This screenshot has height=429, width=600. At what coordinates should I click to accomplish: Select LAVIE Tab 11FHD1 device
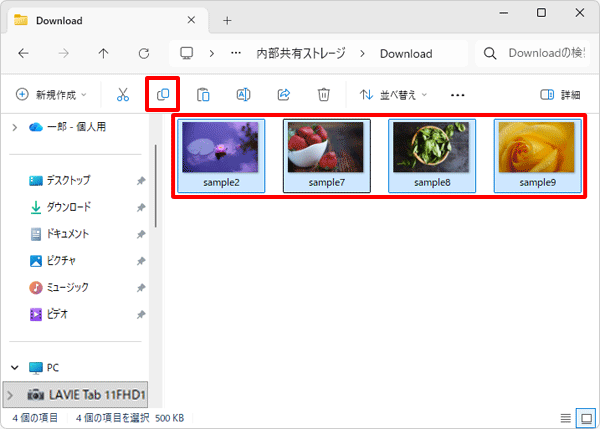pos(75,395)
